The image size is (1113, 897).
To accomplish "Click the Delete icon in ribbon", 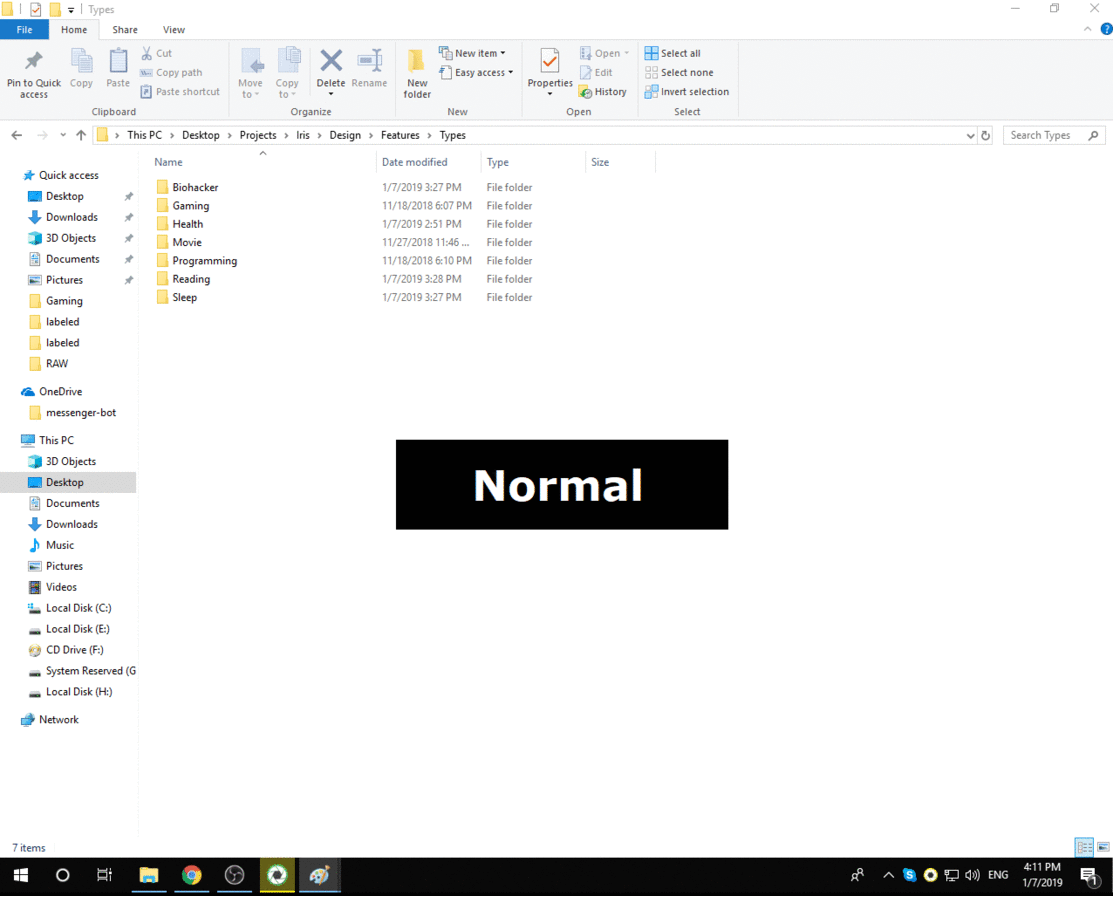I will click(331, 62).
